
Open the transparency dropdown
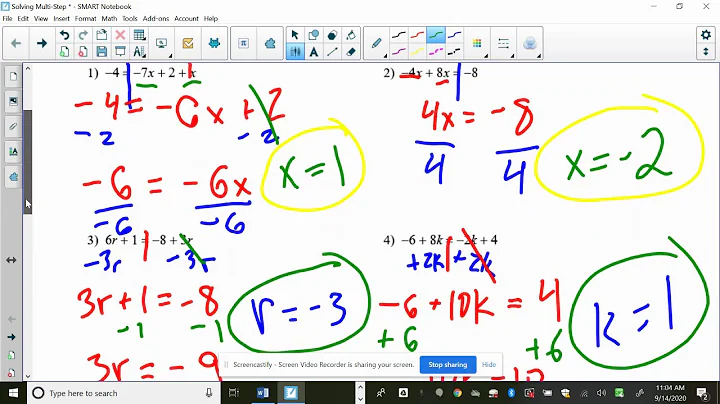point(530,43)
